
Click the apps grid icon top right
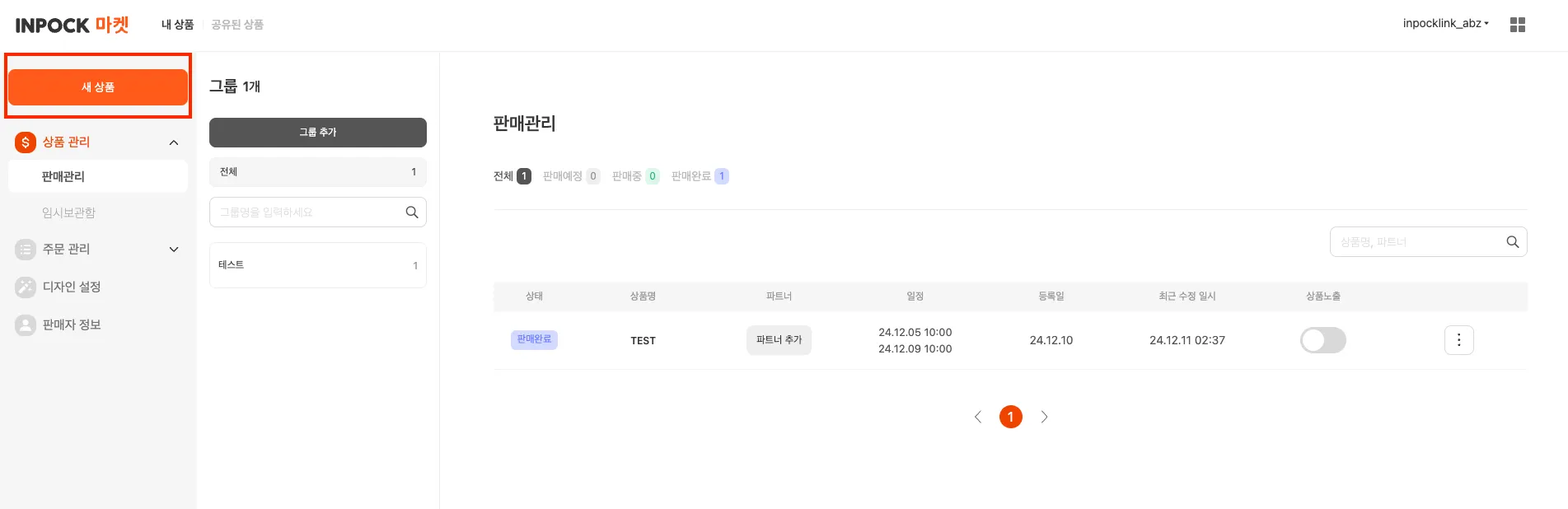click(x=1517, y=25)
